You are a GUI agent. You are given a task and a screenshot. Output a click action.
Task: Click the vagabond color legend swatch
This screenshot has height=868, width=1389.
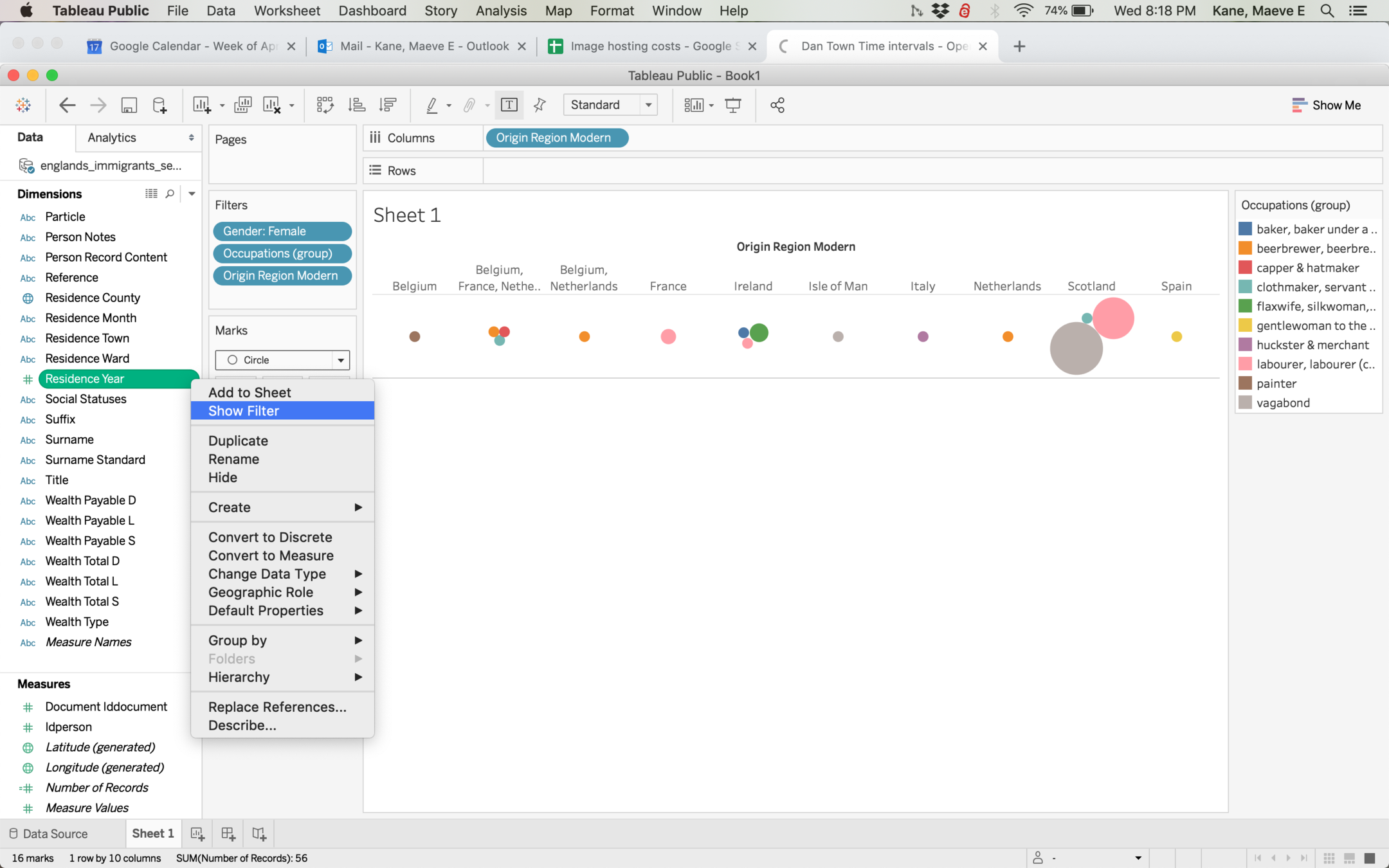pyautogui.click(x=1245, y=402)
